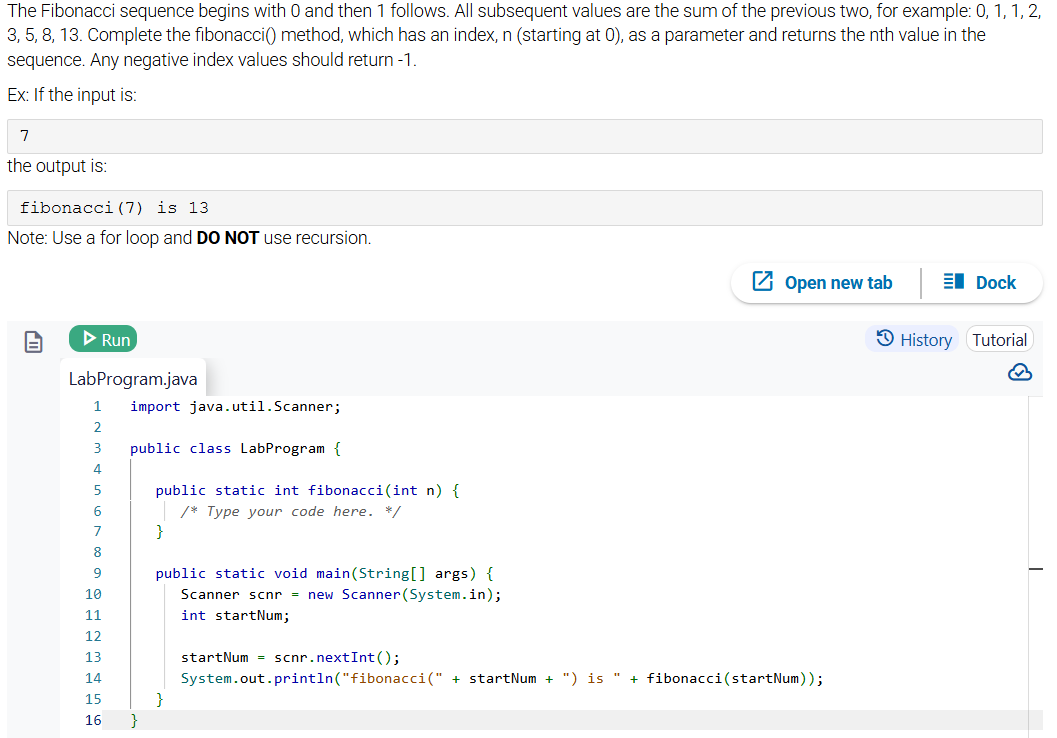Image resolution: width=1057 pixels, height=738 pixels.
Task: Click the document file icon beside Run
Action: [x=34, y=342]
